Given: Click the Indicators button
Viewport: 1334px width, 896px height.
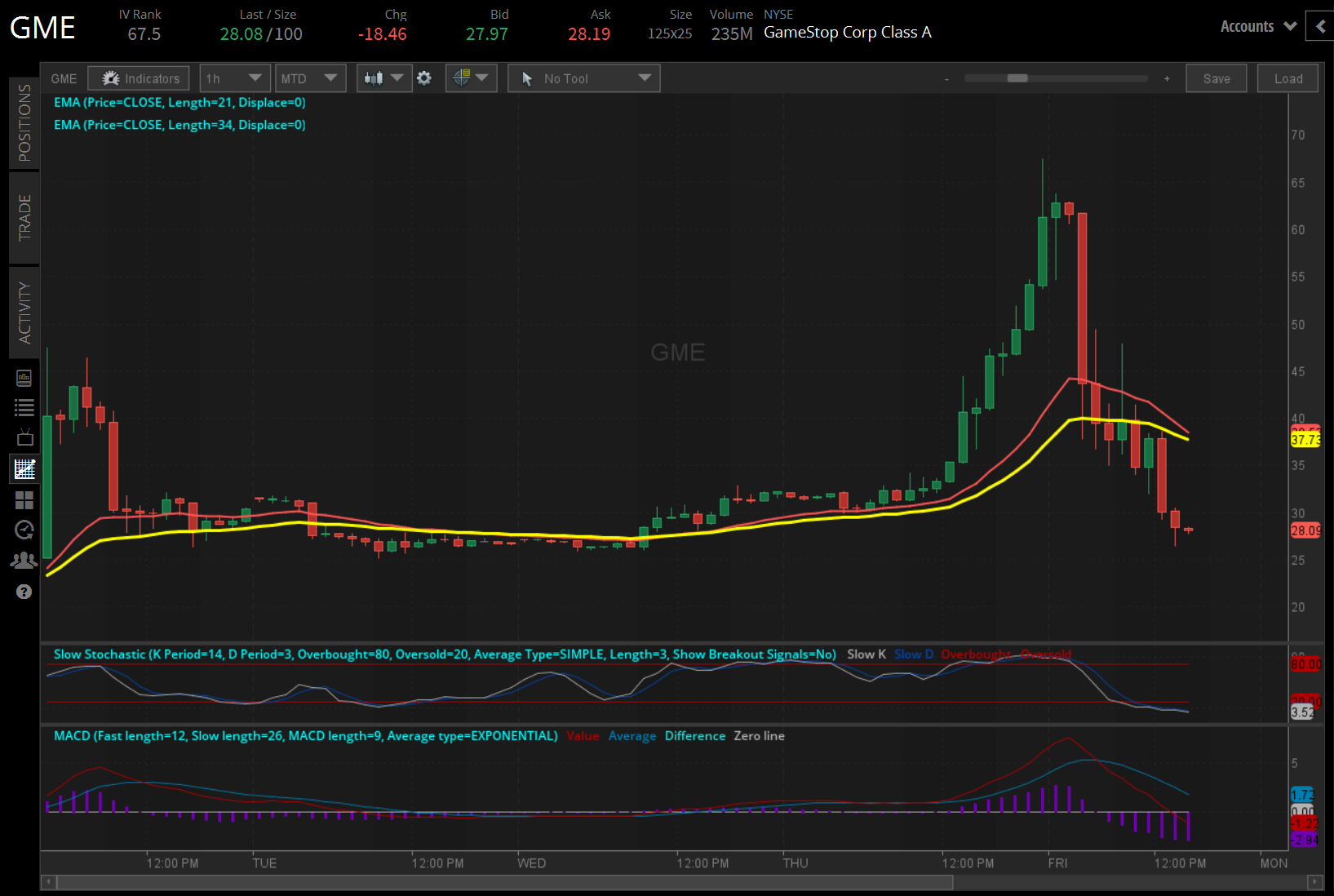Looking at the screenshot, I should (138, 78).
